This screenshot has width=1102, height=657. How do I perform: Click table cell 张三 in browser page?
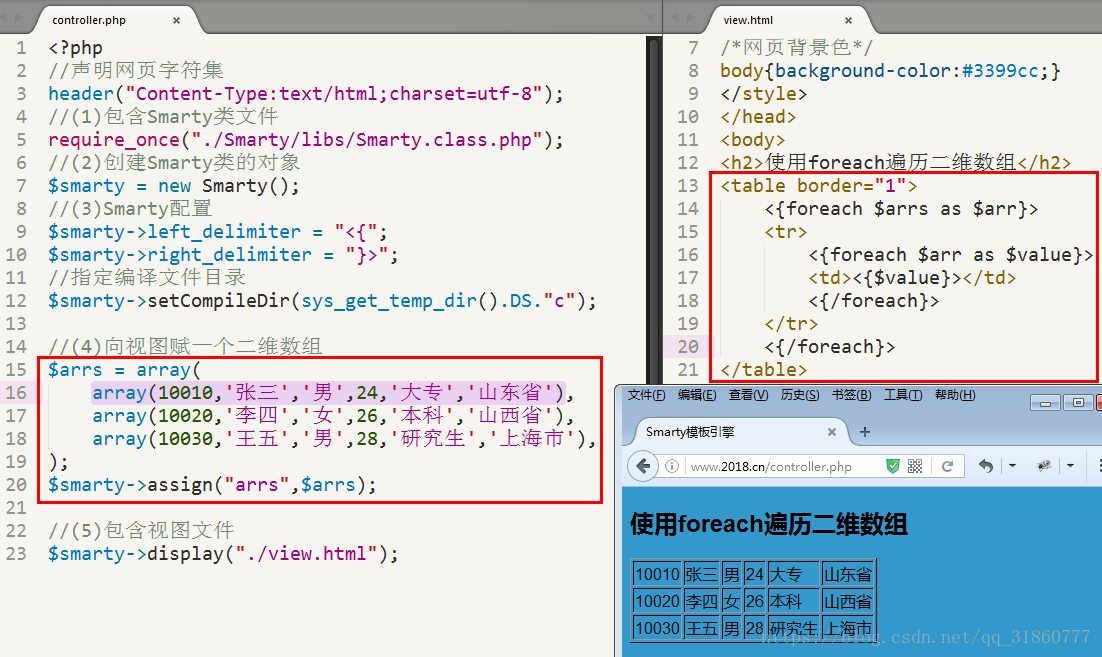(x=701, y=574)
